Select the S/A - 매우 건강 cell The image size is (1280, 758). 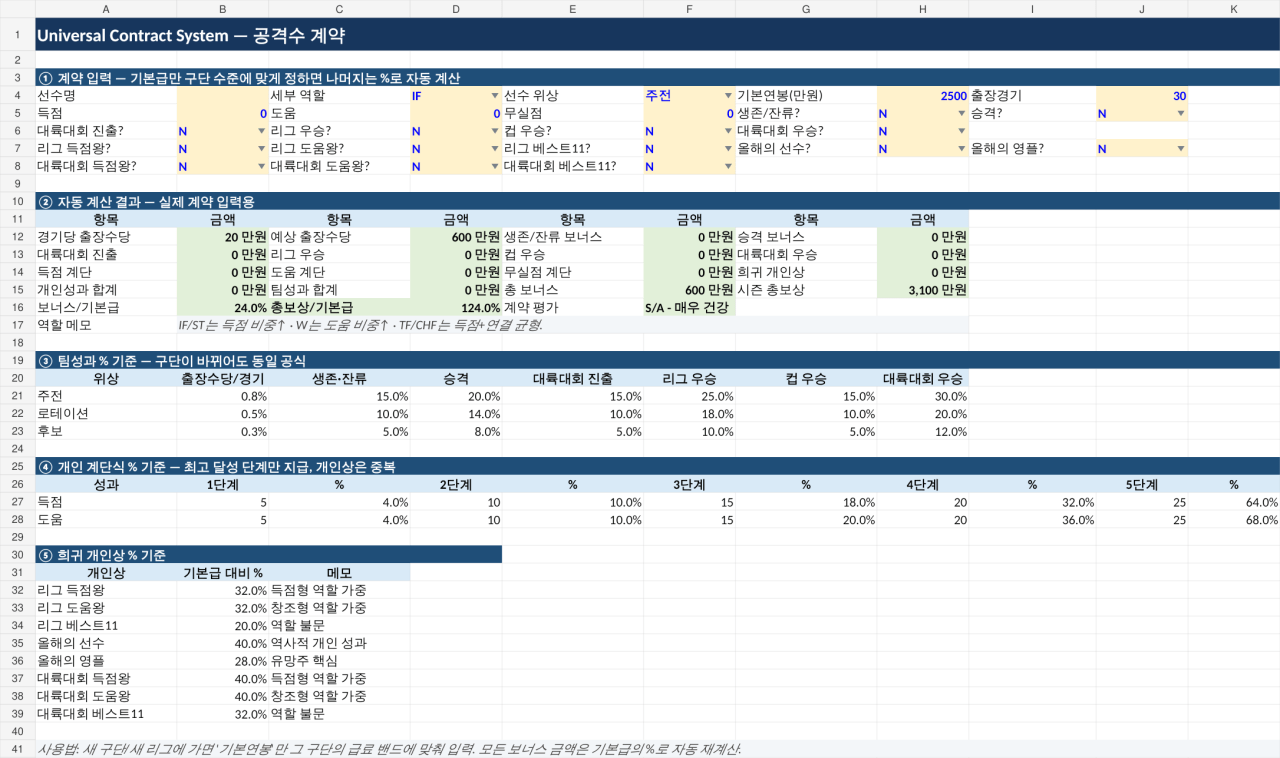(689, 307)
